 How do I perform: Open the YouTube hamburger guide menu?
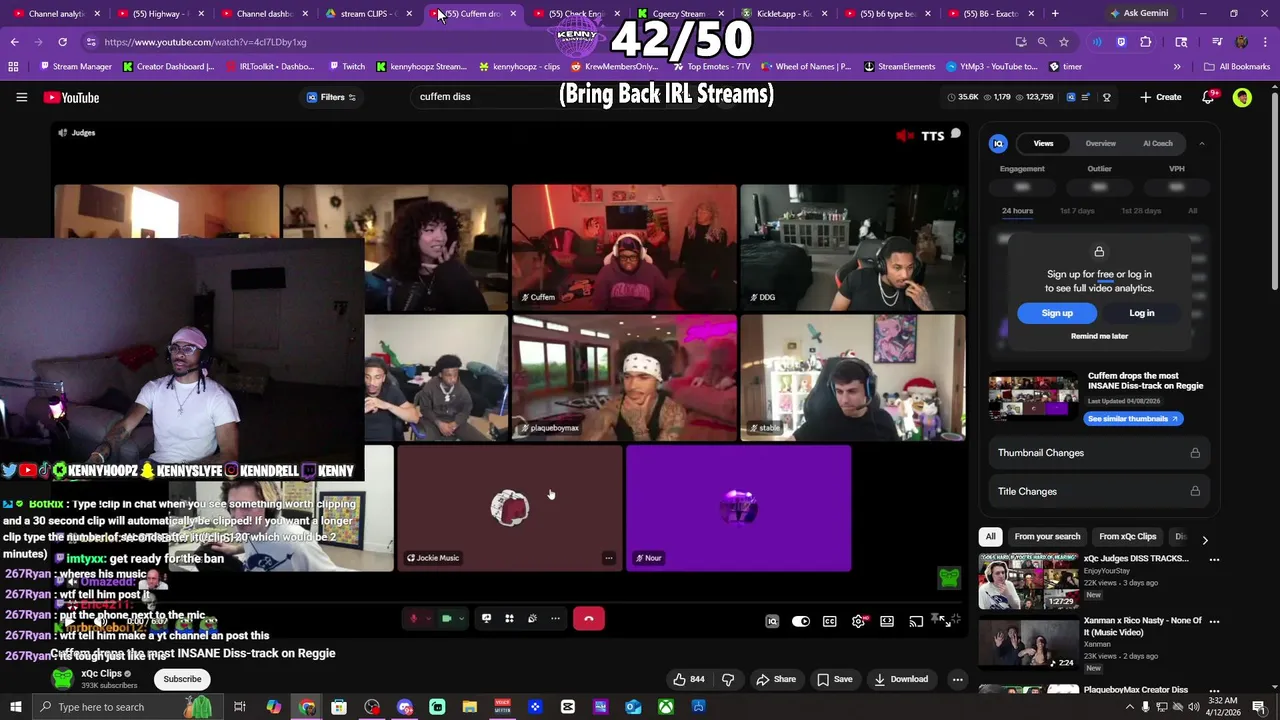point(21,97)
